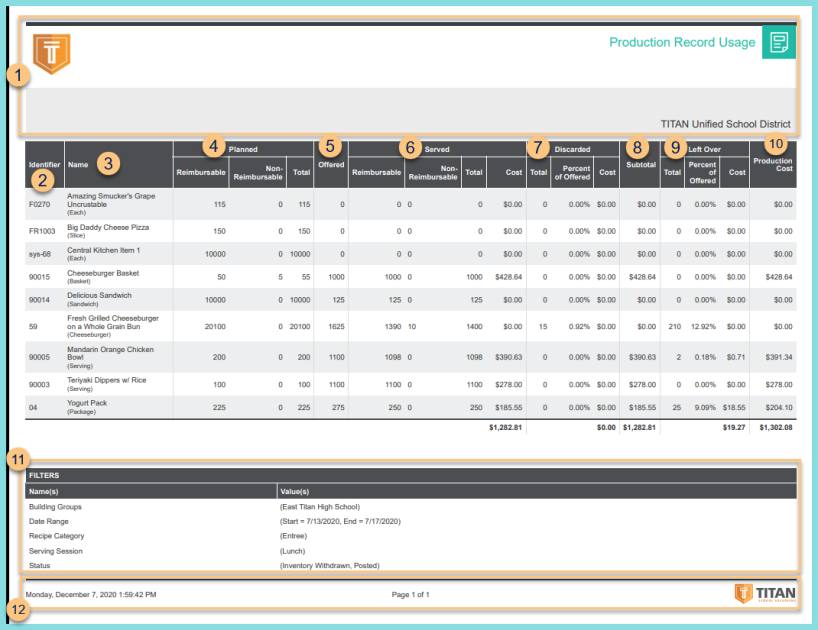Click identifier F0270 for Smucker's Grape Uncrustable
Image resolution: width=818 pixels, height=630 pixels.
(x=38, y=204)
